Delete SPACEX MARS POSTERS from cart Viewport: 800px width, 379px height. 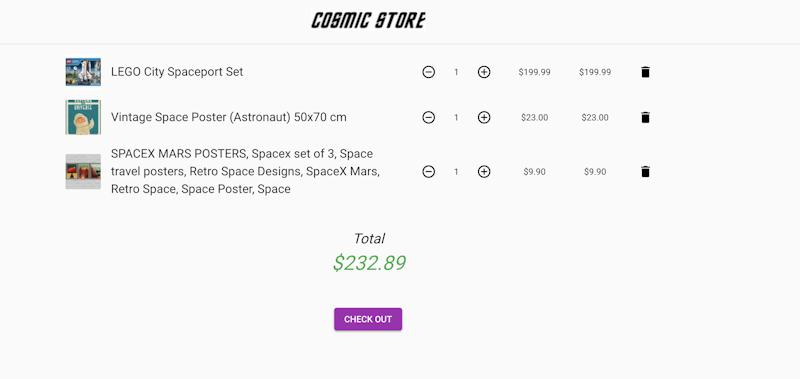click(645, 171)
